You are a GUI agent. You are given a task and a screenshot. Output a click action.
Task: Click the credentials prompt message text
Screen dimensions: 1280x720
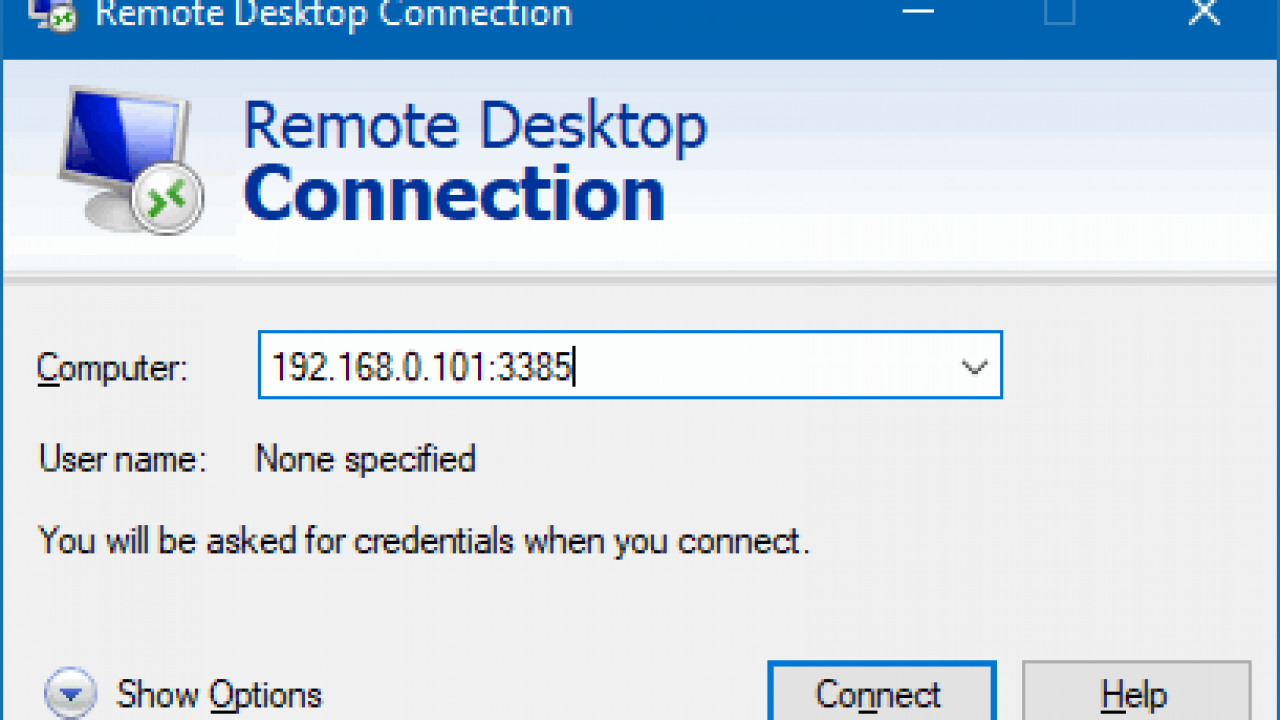point(423,542)
